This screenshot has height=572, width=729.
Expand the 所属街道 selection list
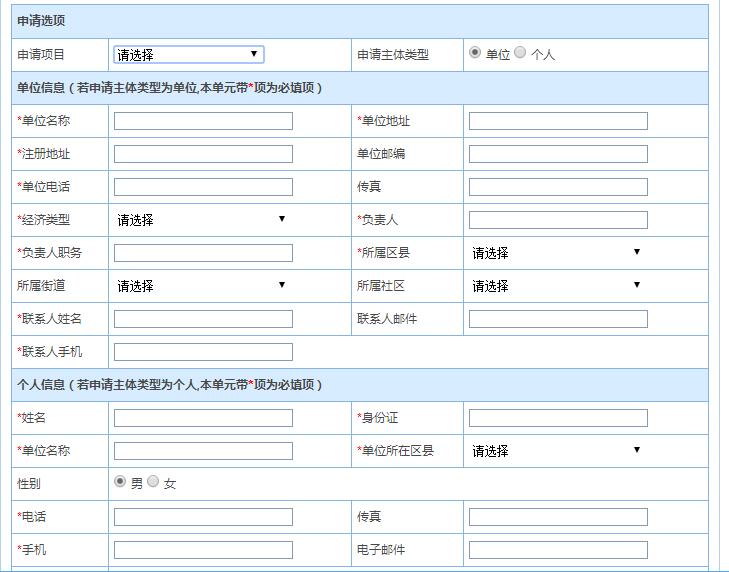[x=203, y=286]
